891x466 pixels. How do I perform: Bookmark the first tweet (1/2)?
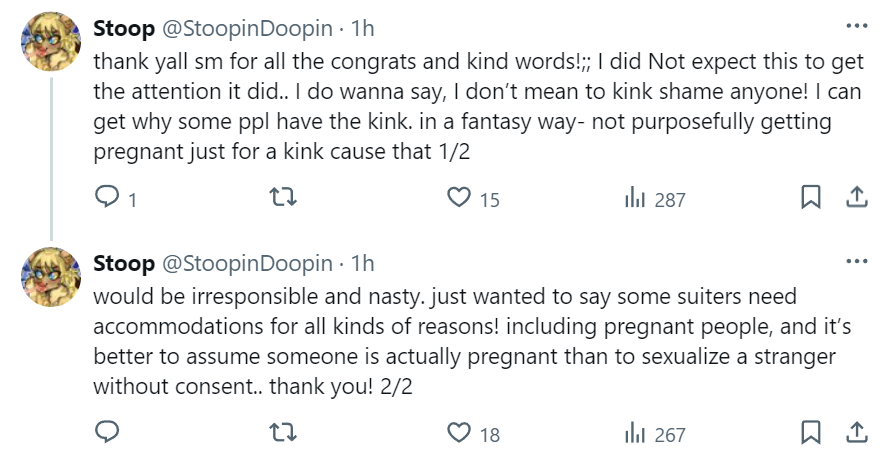coord(811,198)
